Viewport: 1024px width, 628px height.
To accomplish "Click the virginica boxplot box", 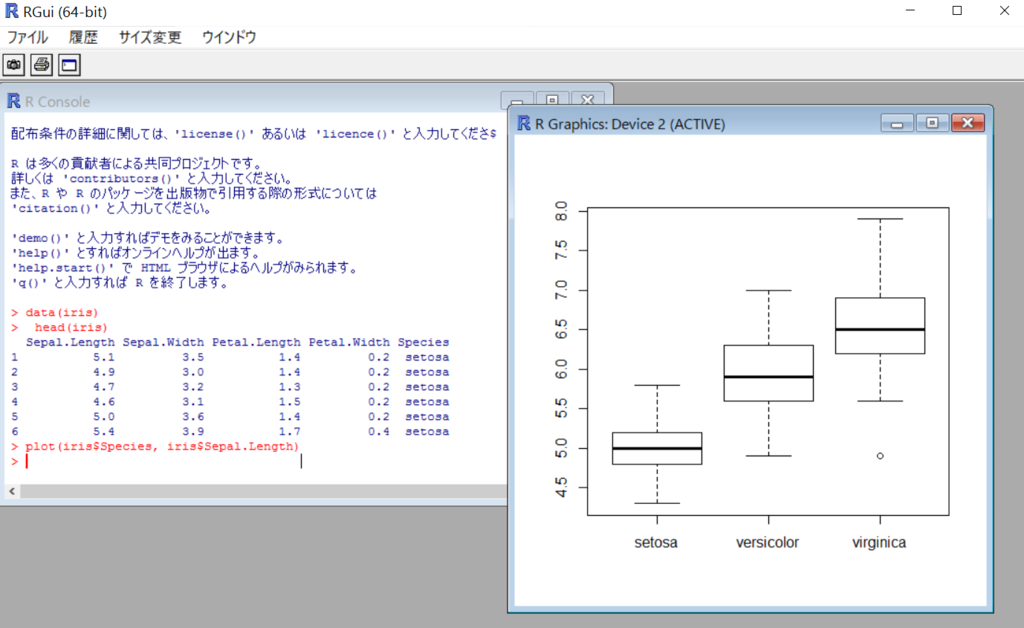I will [880, 326].
